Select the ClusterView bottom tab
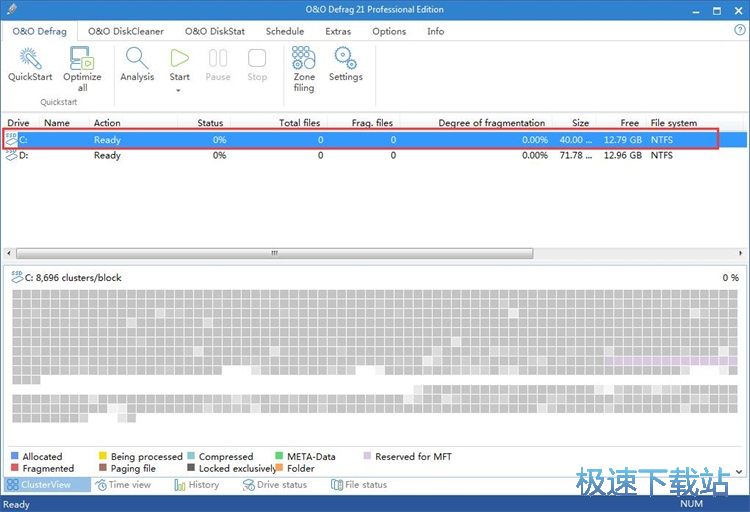Screen dimensions: 750x512 pos(47,484)
